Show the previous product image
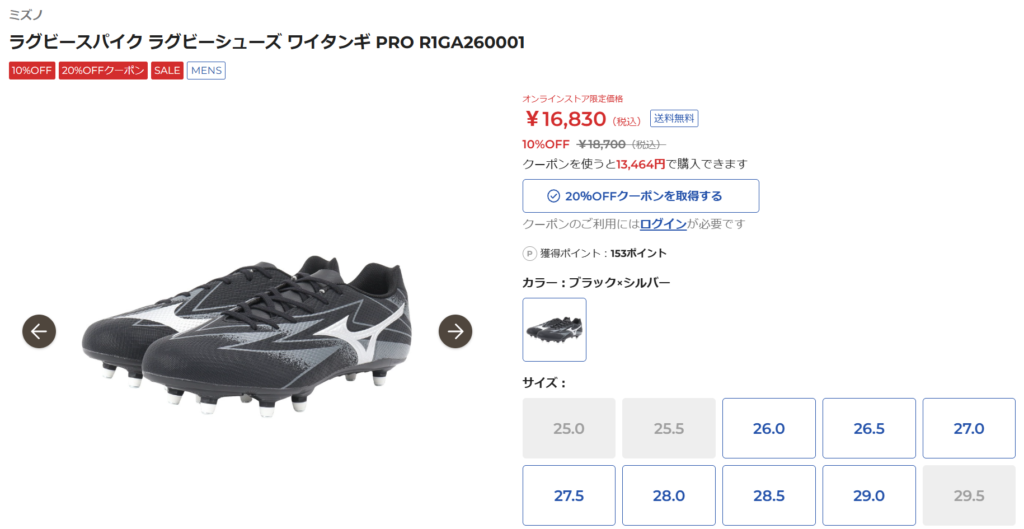 [39, 331]
